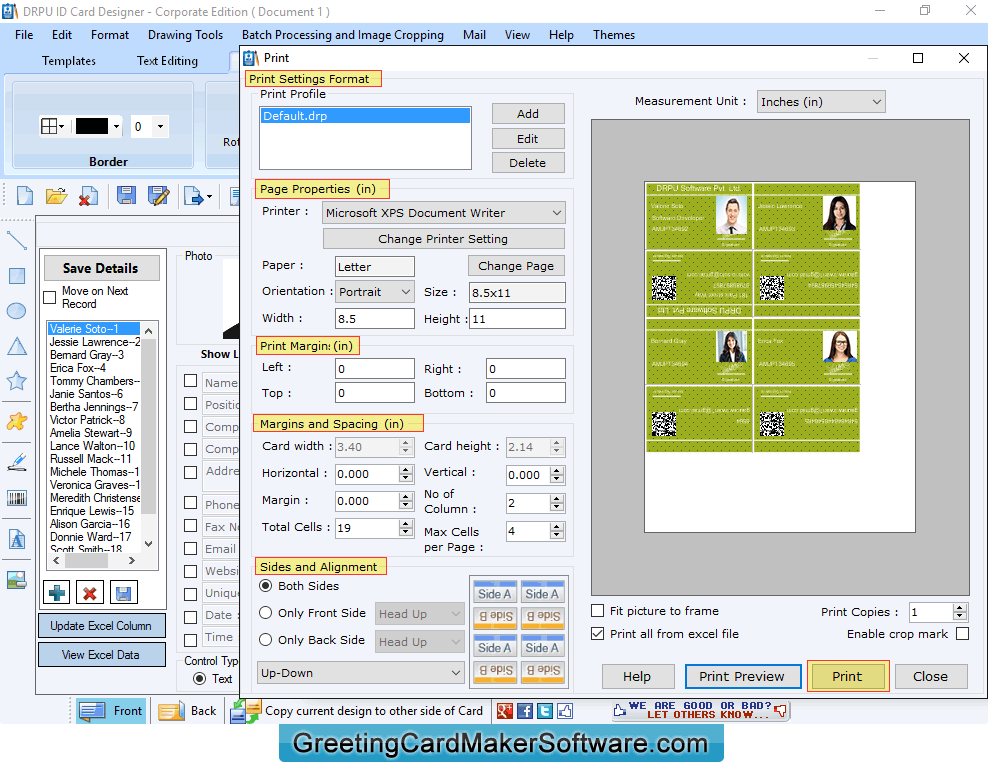Select the Image insert tool
988x762 pixels.
click(x=16, y=580)
